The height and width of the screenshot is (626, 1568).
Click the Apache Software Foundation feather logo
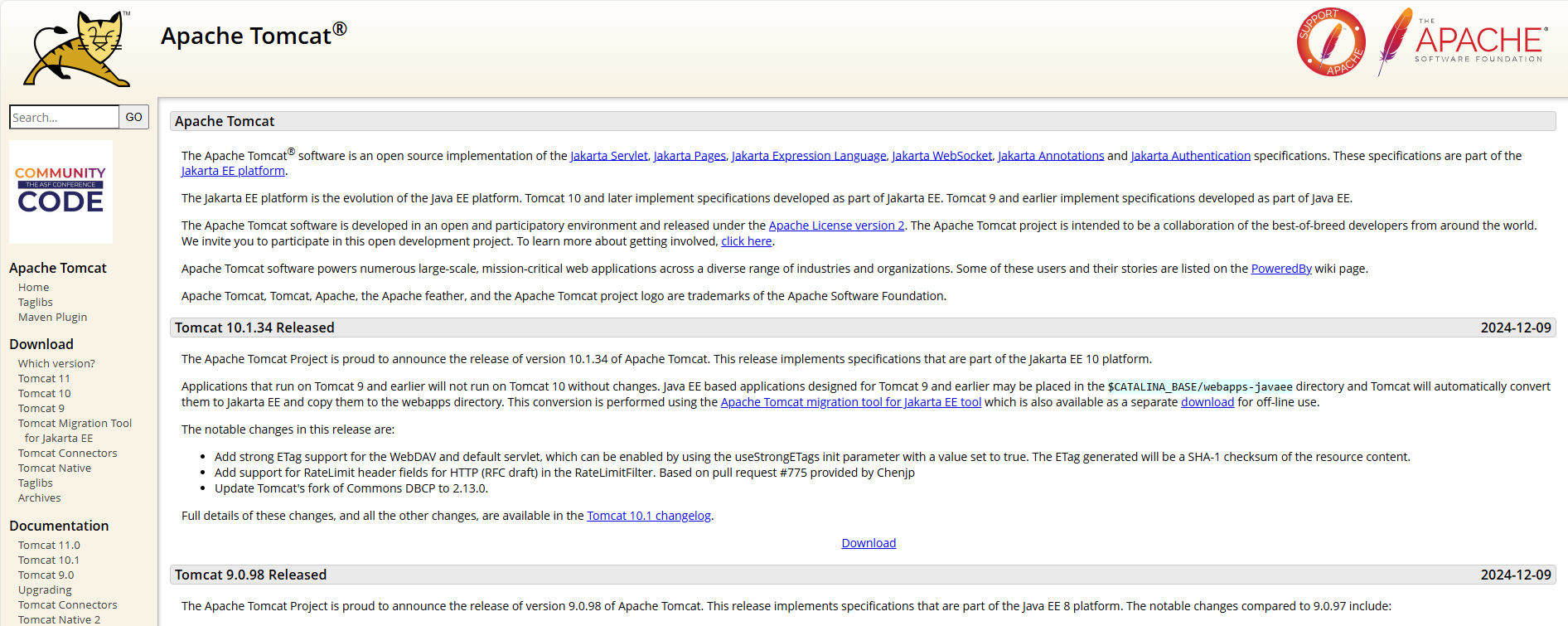[x=1462, y=41]
